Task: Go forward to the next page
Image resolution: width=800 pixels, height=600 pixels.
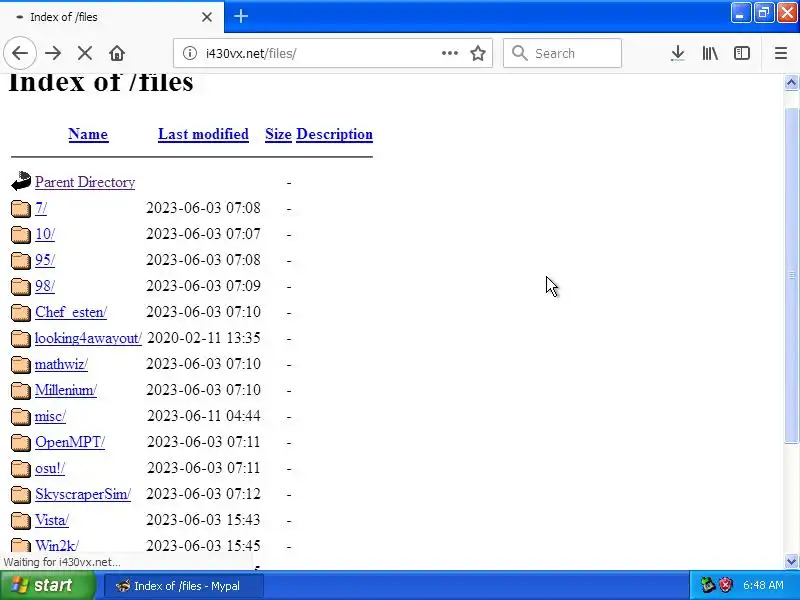Action: point(53,53)
